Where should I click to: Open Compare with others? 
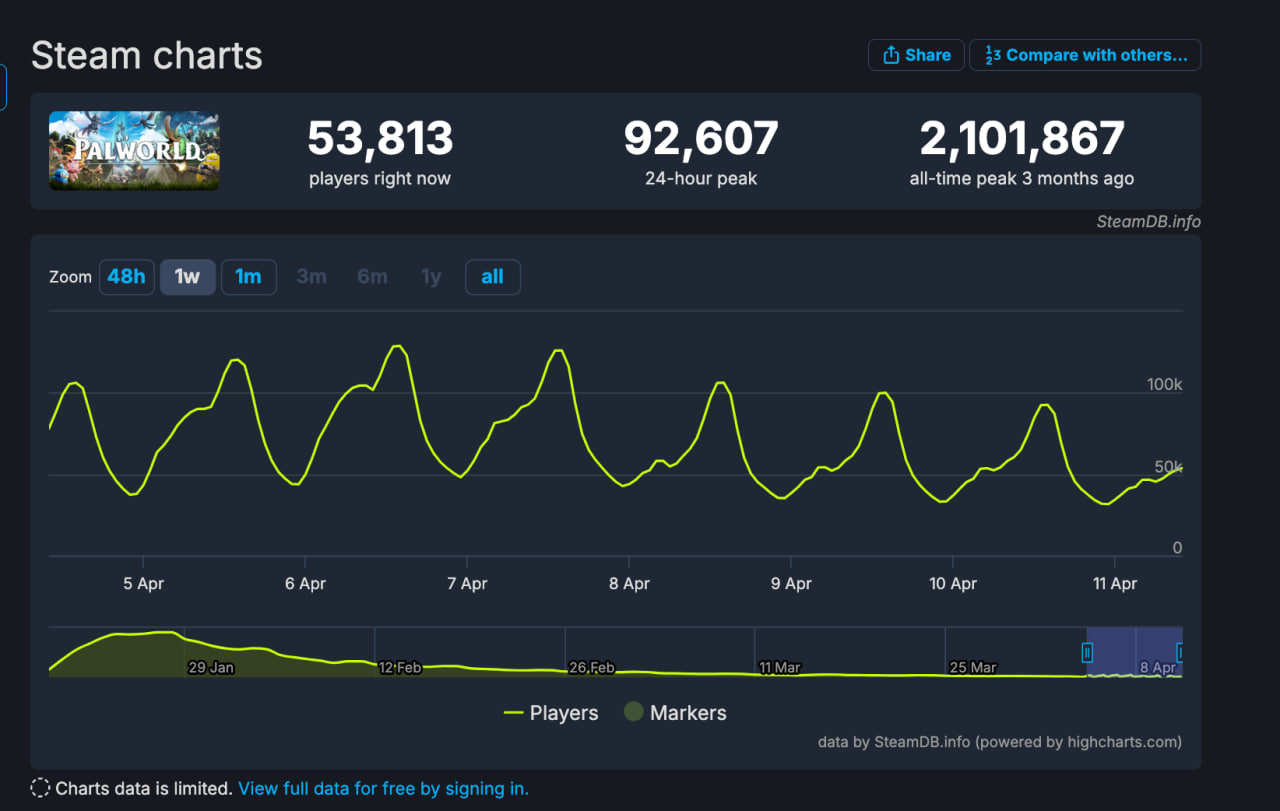[1085, 55]
